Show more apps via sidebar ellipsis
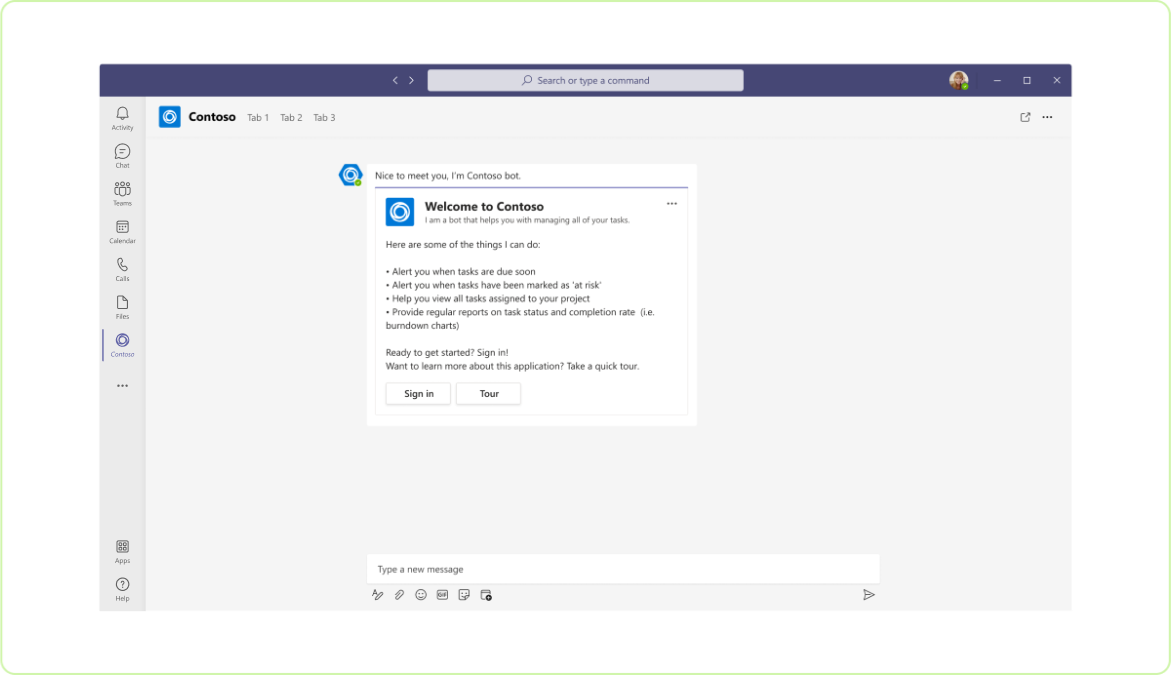The width and height of the screenshot is (1171, 675). [122, 386]
